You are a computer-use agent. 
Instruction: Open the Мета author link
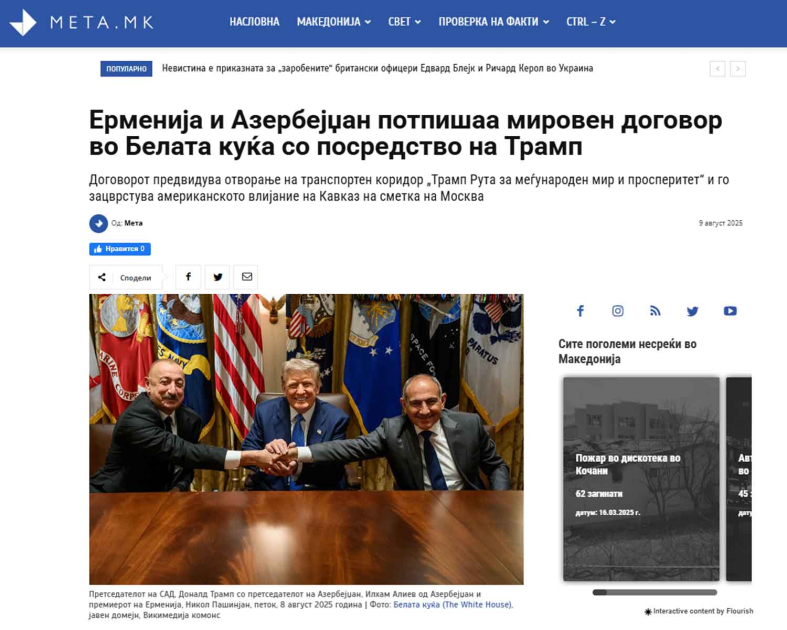(x=134, y=223)
